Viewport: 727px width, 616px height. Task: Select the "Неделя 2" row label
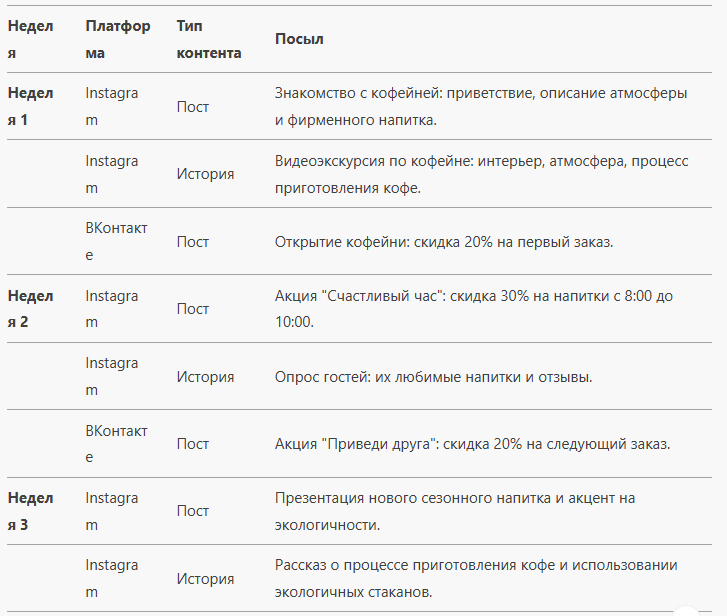(30, 309)
